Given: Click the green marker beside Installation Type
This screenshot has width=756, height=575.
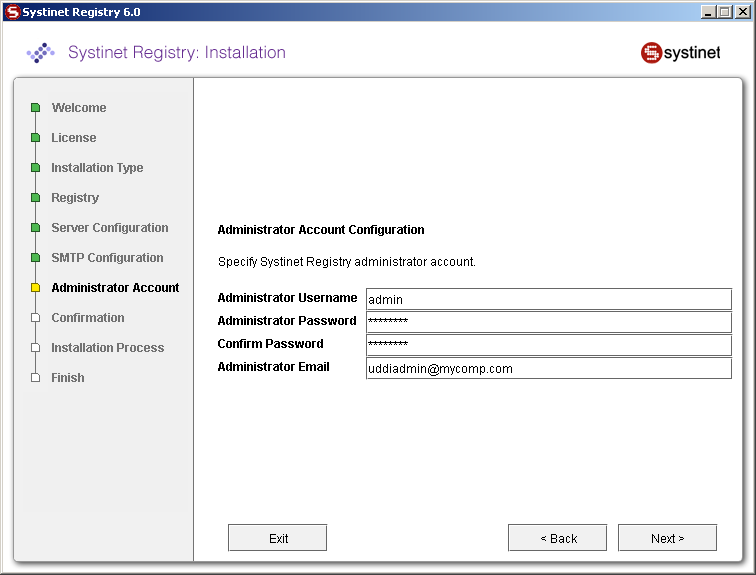Looking at the screenshot, I should pyautogui.click(x=35, y=168).
